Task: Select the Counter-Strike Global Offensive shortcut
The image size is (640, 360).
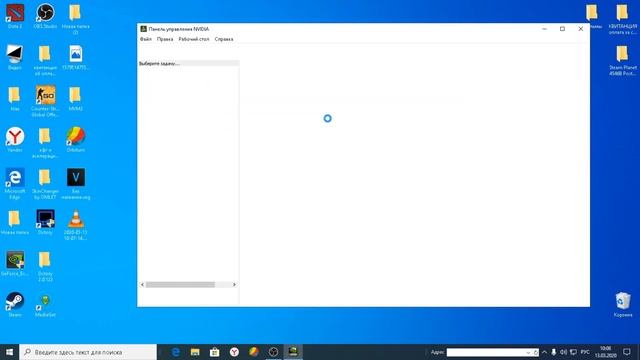Action: click(x=45, y=101)
